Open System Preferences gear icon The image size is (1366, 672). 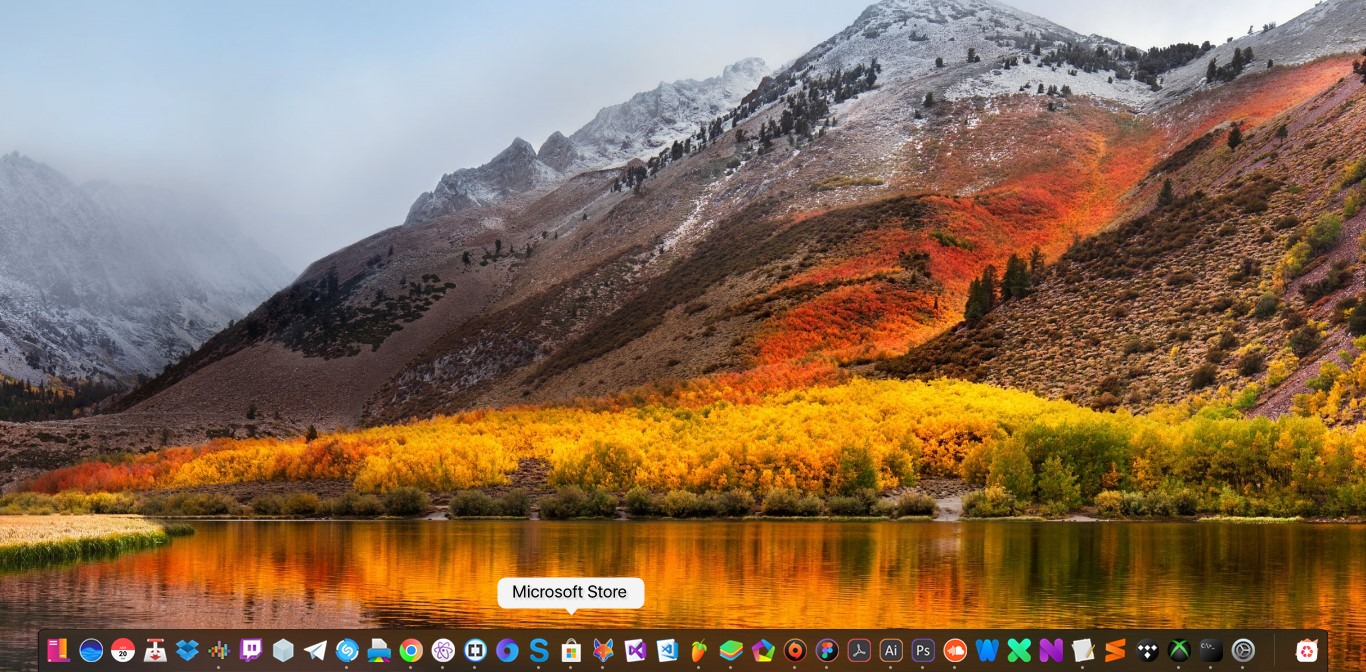coord(1243,650)
